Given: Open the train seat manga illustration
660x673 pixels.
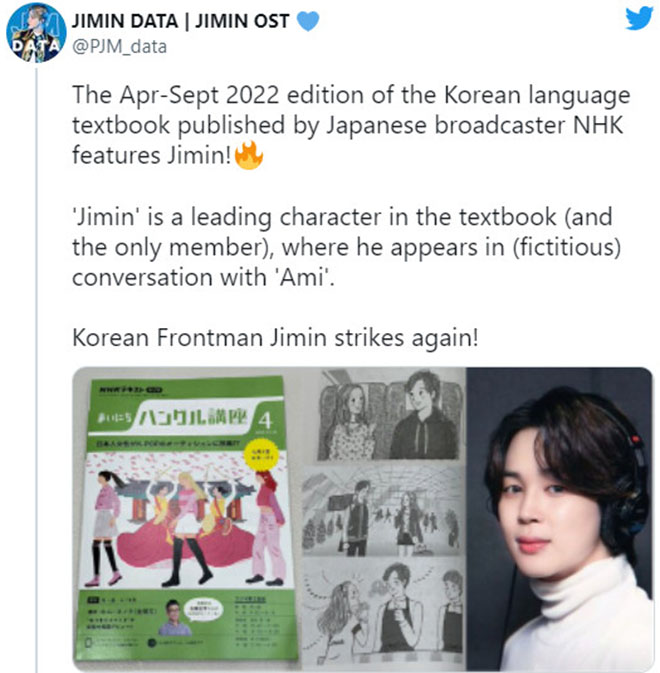Looking at the screenshot, I should (390, 415).
